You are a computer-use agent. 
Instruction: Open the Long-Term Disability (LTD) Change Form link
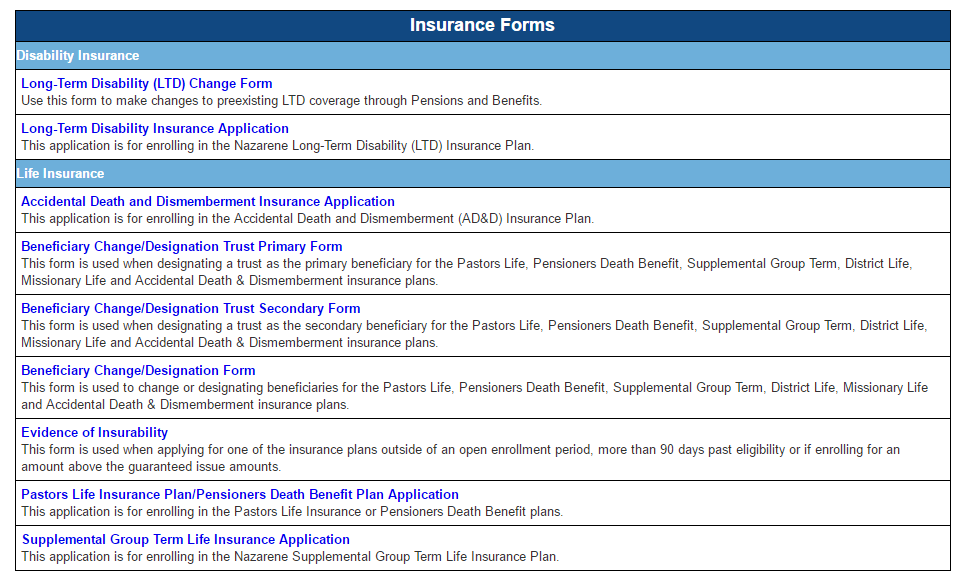pyautogui.click(x=146, y=84)
